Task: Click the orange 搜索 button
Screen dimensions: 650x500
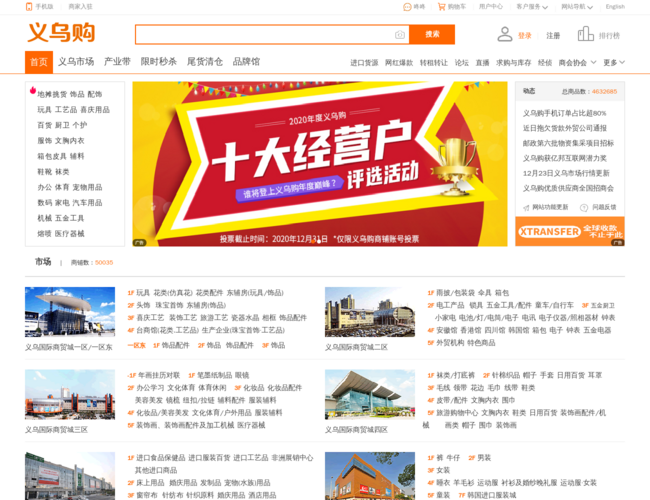Action: tap(432, 34)
